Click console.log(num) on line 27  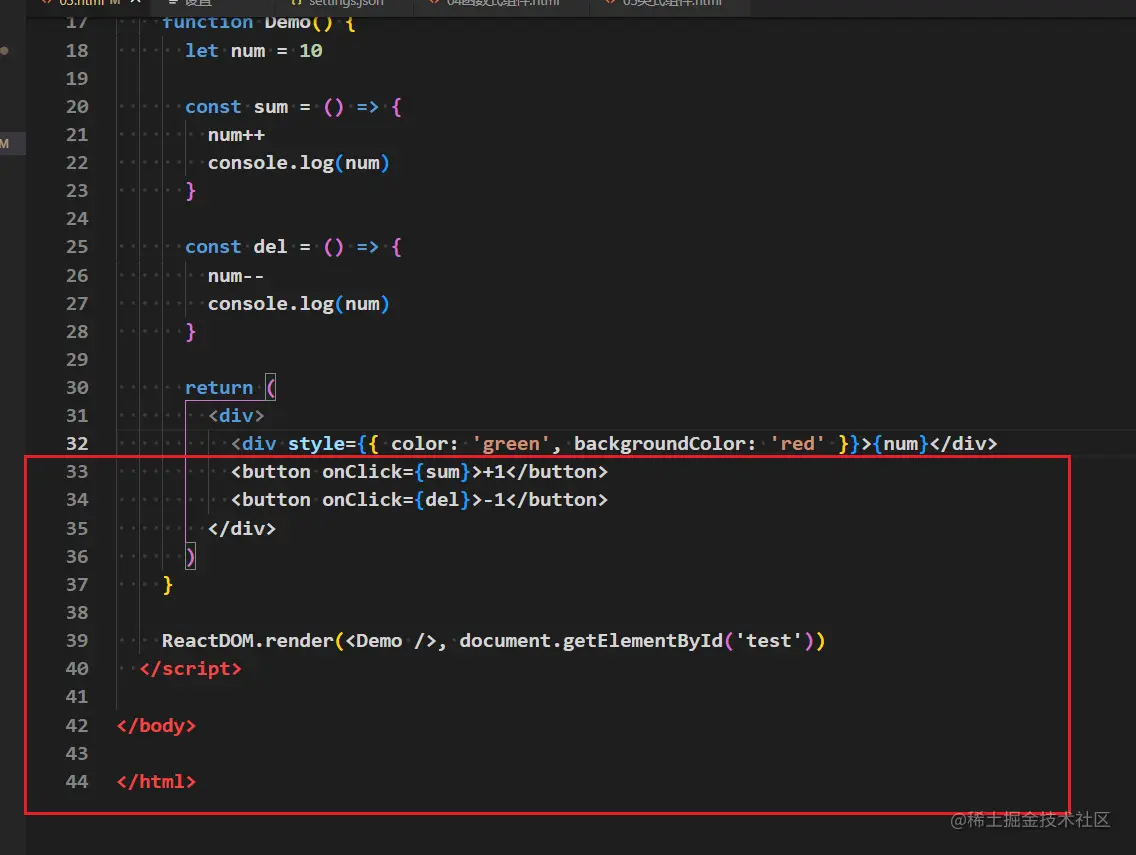click(x=298, y=304)
